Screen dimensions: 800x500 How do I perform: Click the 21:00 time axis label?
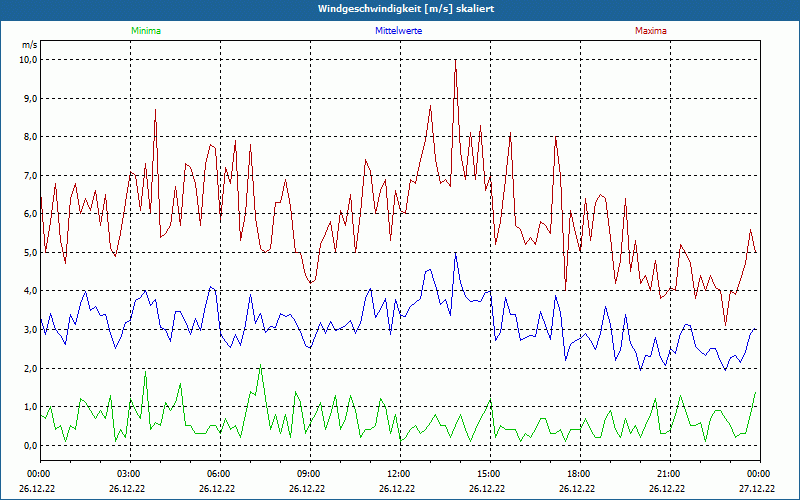670,474
